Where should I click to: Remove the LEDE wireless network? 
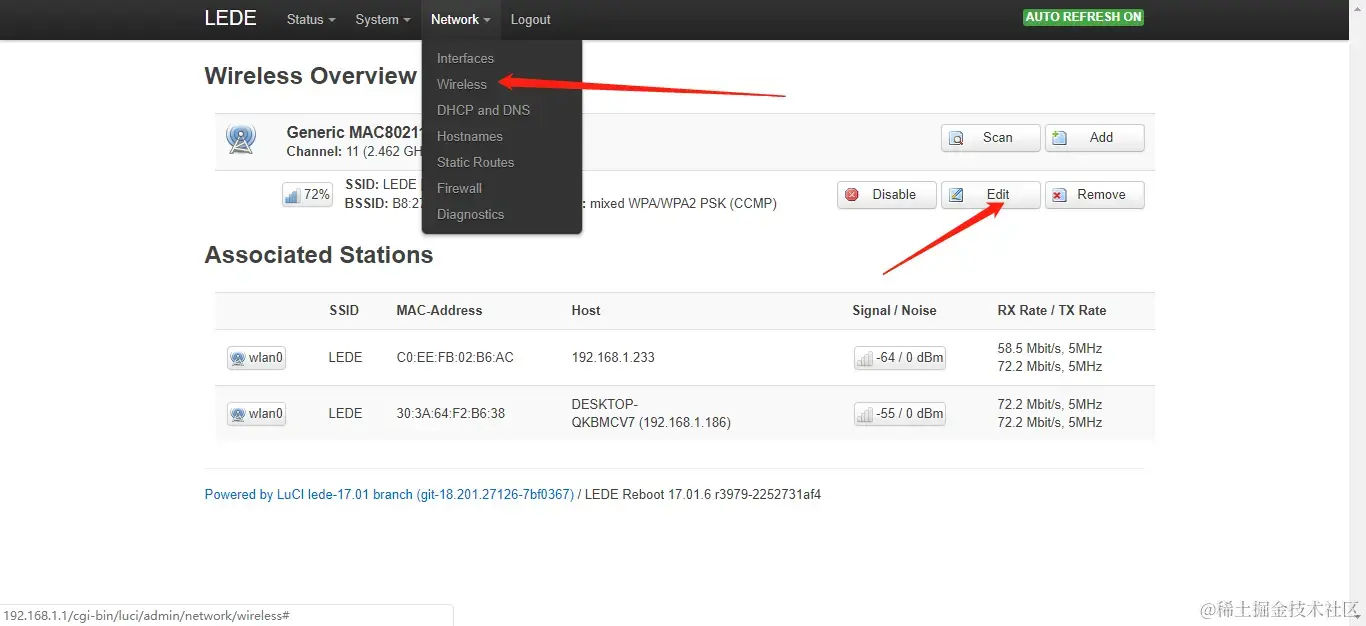click(x=1094, y=195)
